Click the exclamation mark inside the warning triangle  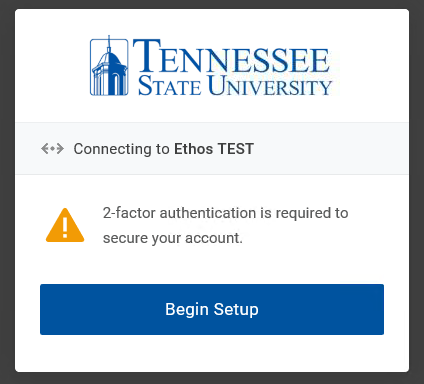[x=65, y=227]
